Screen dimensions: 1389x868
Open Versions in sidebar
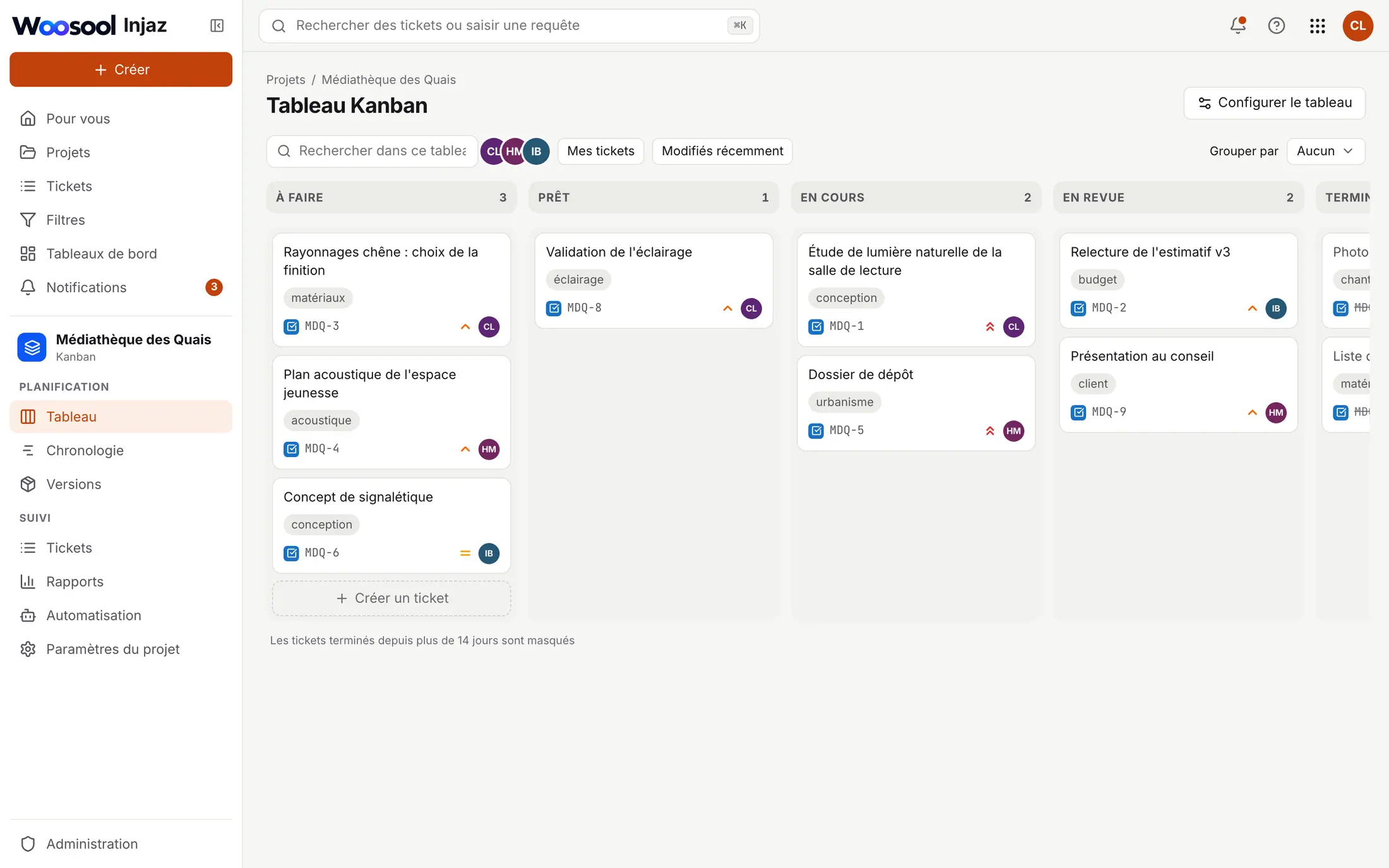(121, 484)
